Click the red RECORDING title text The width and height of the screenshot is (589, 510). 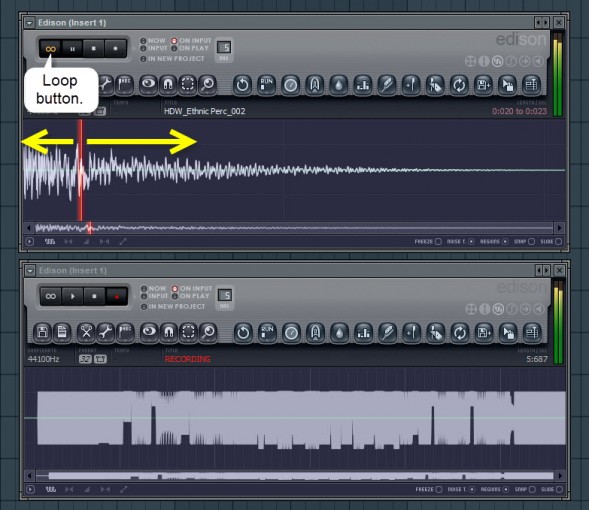(187, 359)
